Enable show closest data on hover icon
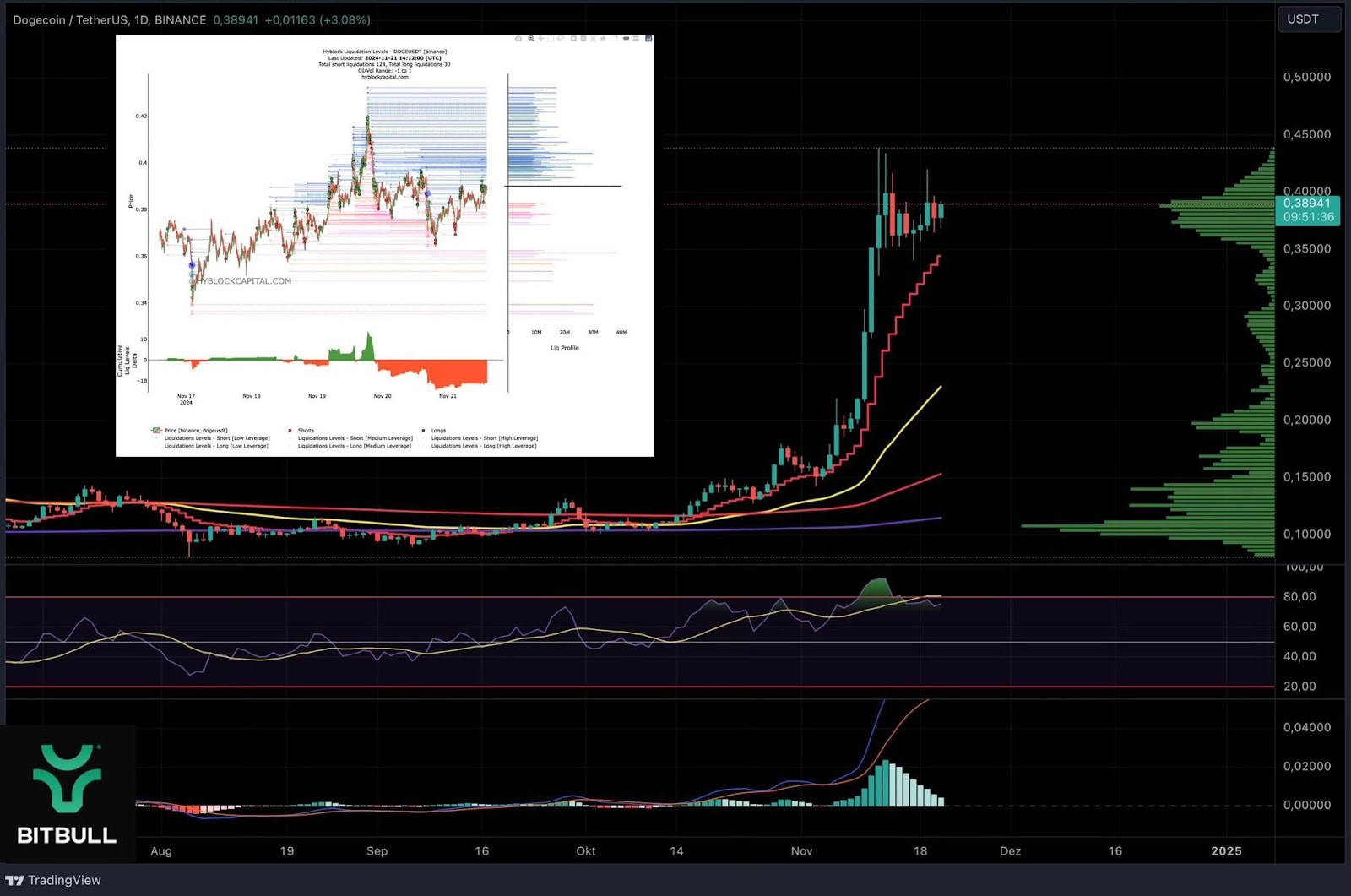Viewport: 1351px width, 896px height. (626, 38)
